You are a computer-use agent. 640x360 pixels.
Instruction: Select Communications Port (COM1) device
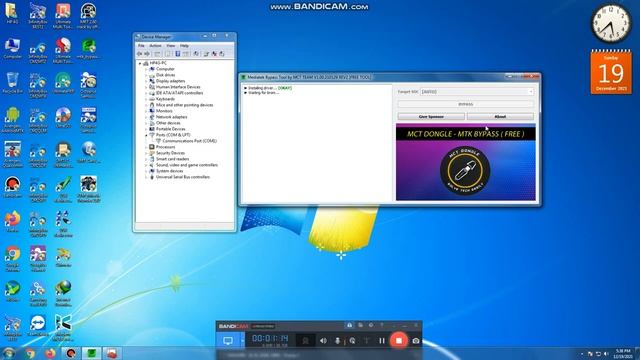(x=189, y=141)
